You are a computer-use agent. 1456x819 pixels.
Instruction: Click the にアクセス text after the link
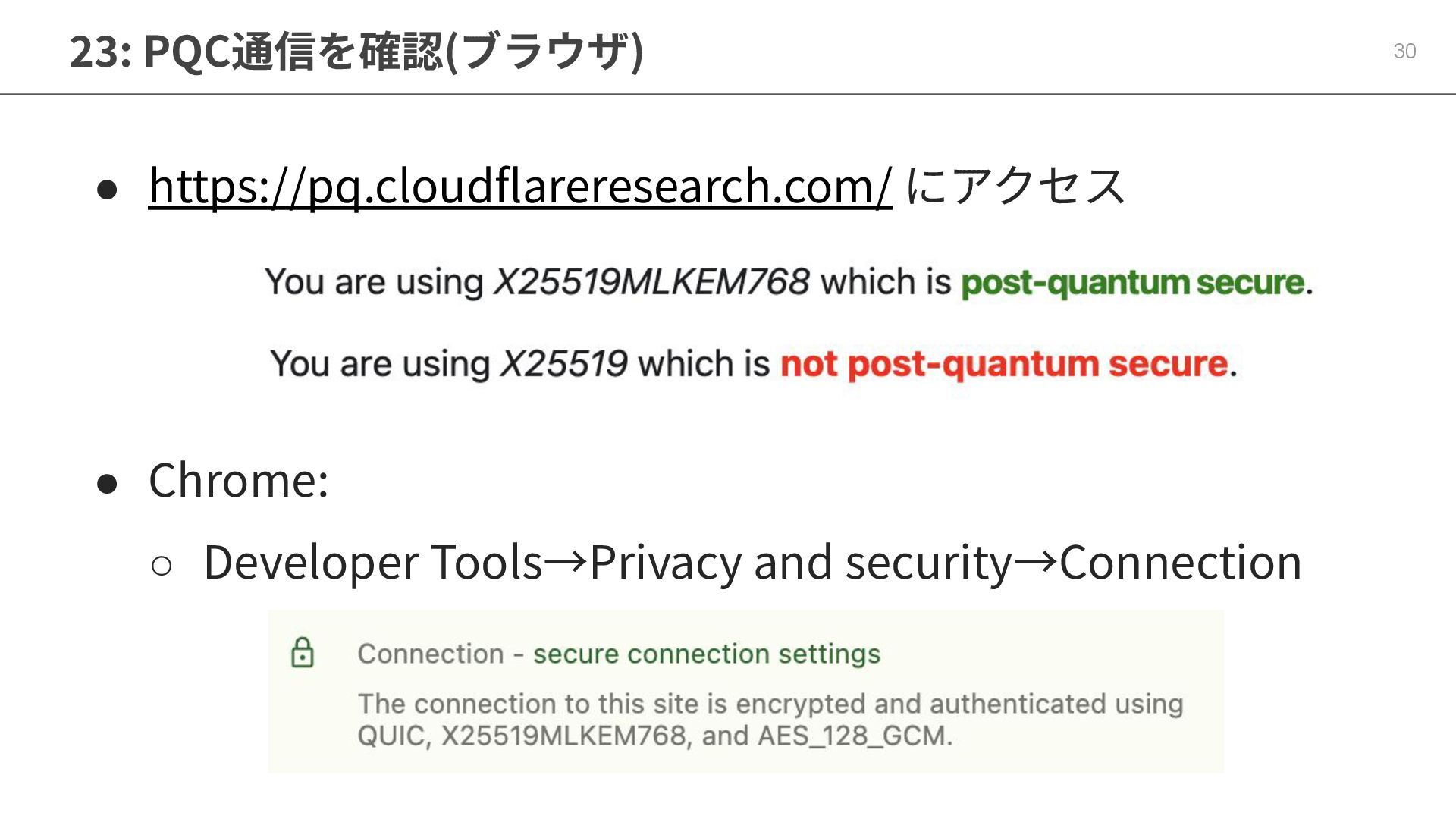(1015, 186)
